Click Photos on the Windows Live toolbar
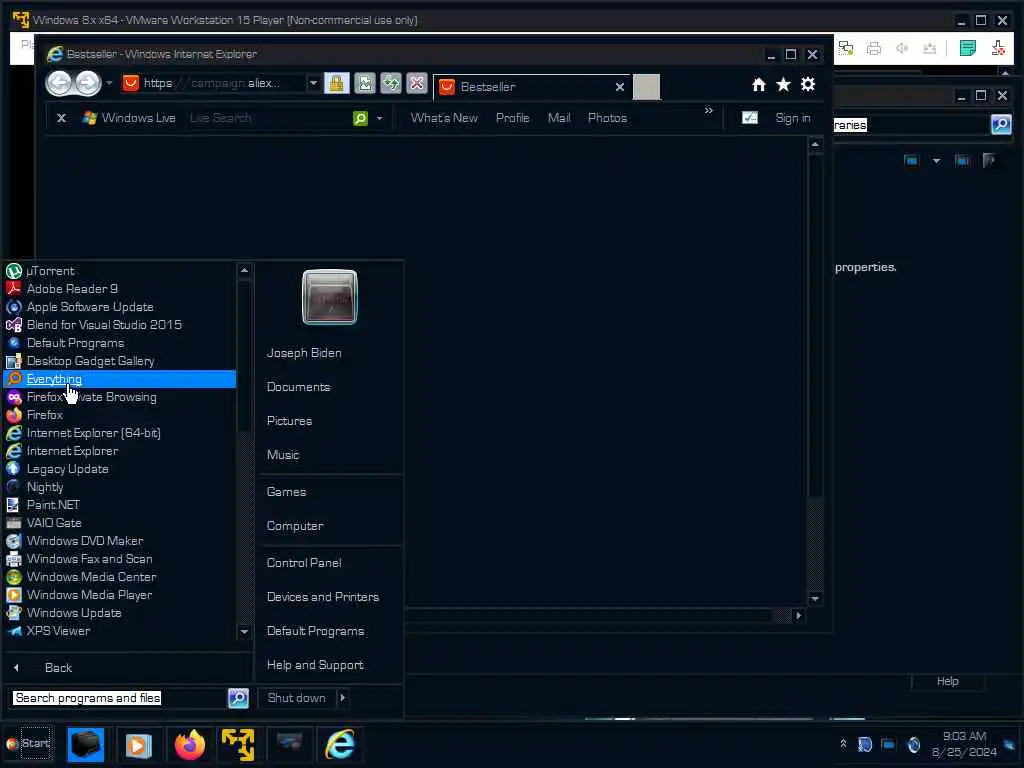Screen dimensions: 1024x768 [x=607, y=118]
